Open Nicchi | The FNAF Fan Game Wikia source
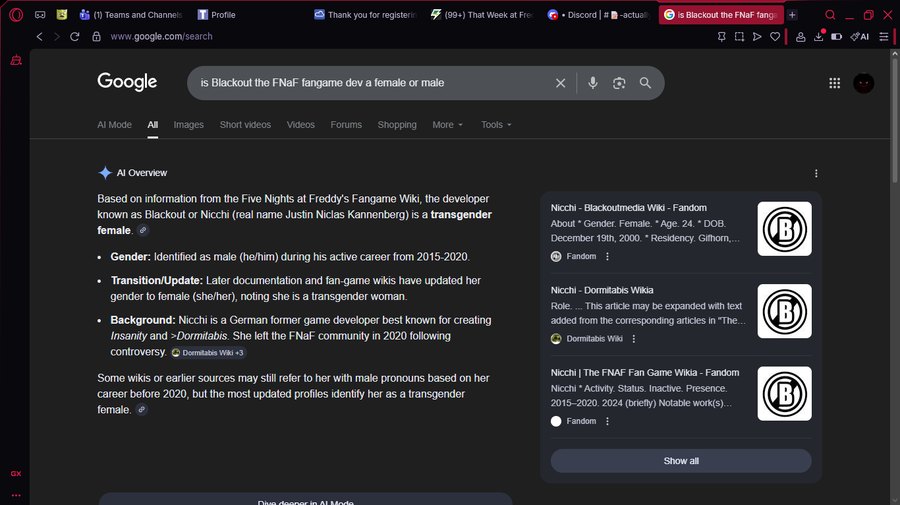The image size is (900, 505). point(645,372)
